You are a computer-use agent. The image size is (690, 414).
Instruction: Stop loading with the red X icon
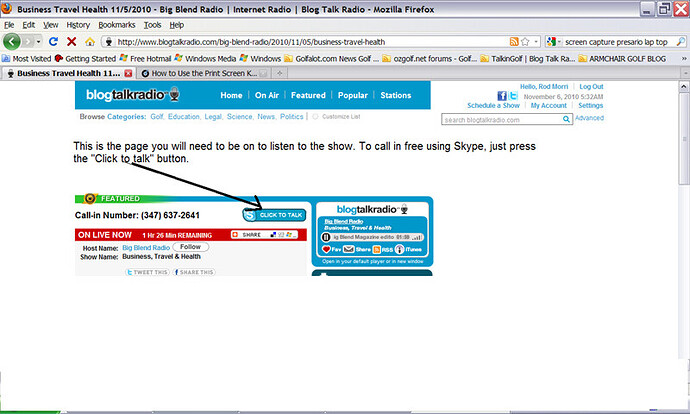tap(71, 41)
